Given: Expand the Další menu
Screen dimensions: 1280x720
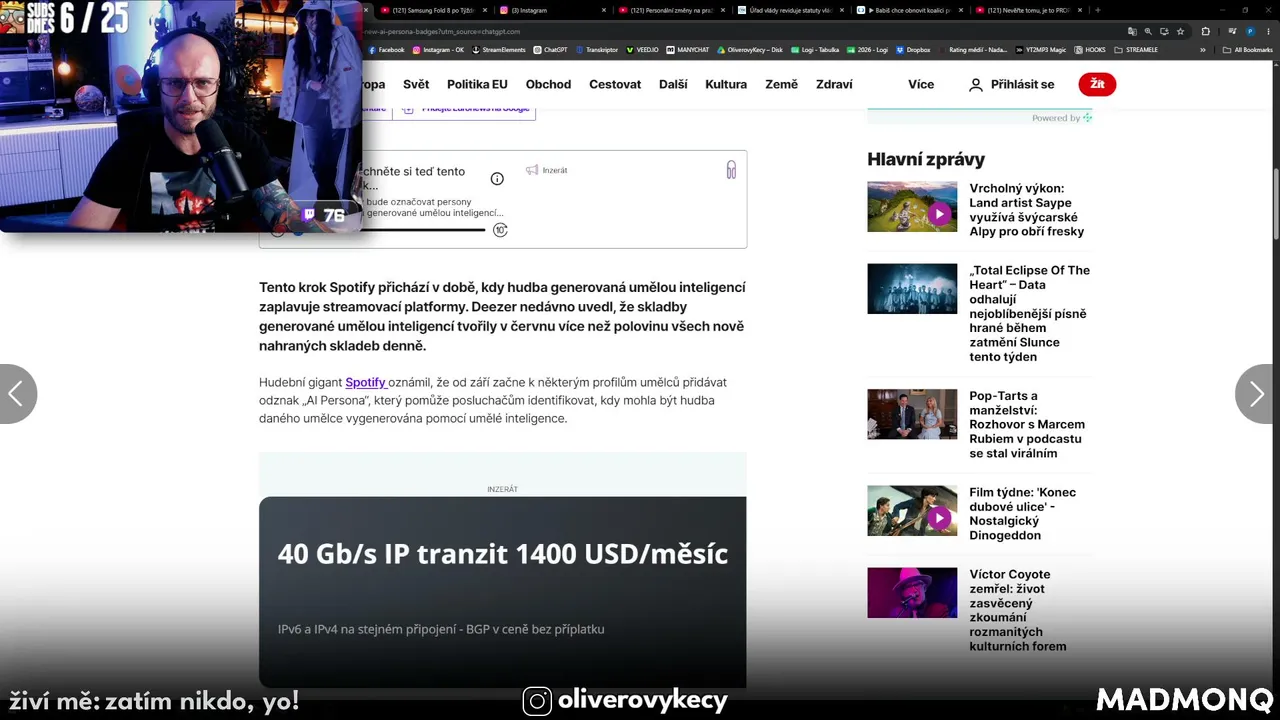Looking at the screenshot, I should [673, 84].
